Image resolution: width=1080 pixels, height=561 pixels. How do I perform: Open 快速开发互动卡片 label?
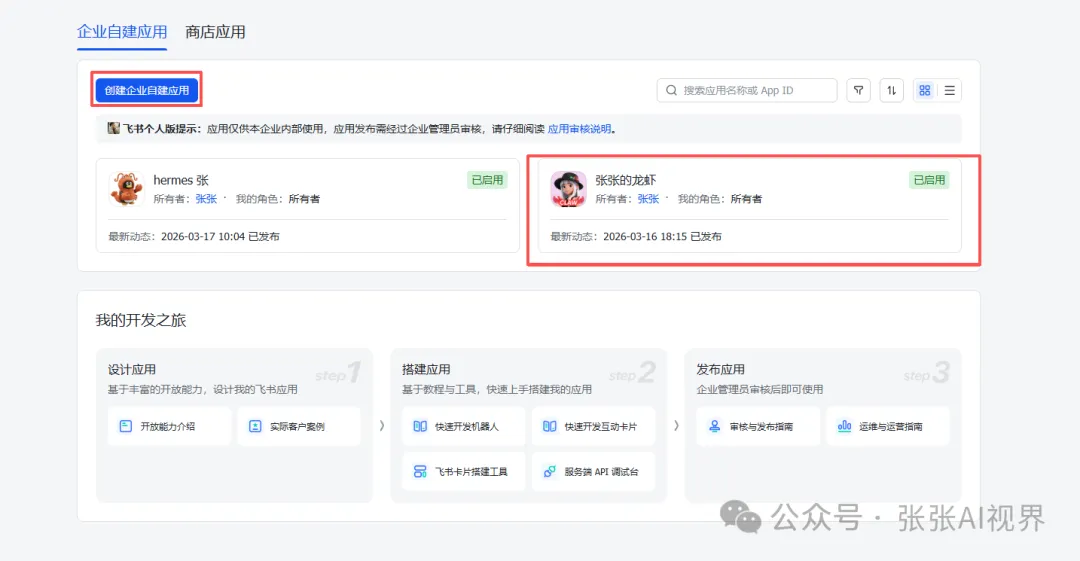point(601,427)
